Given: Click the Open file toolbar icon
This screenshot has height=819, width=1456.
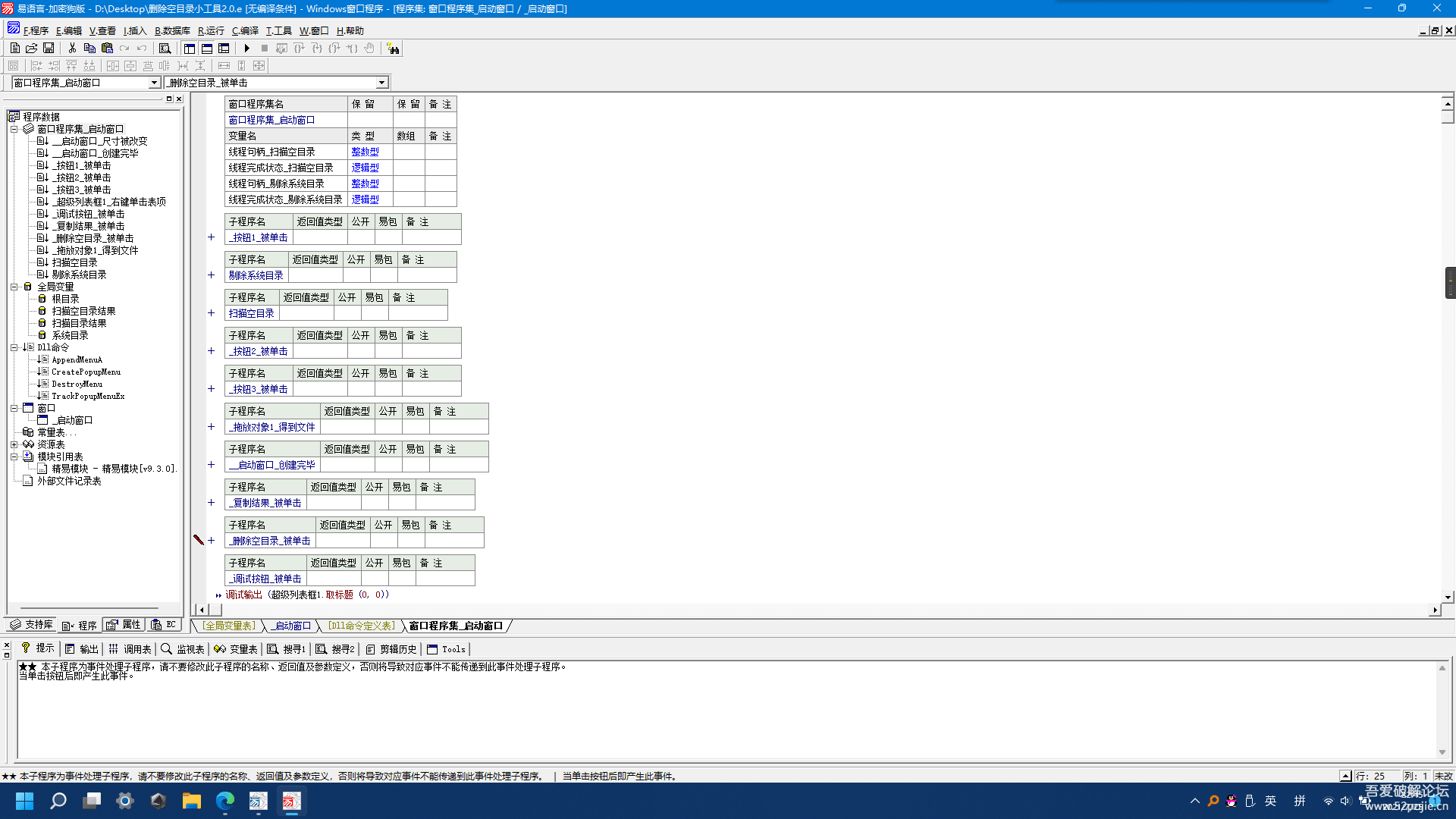Looking at the screenshot, I should (31, 49).
